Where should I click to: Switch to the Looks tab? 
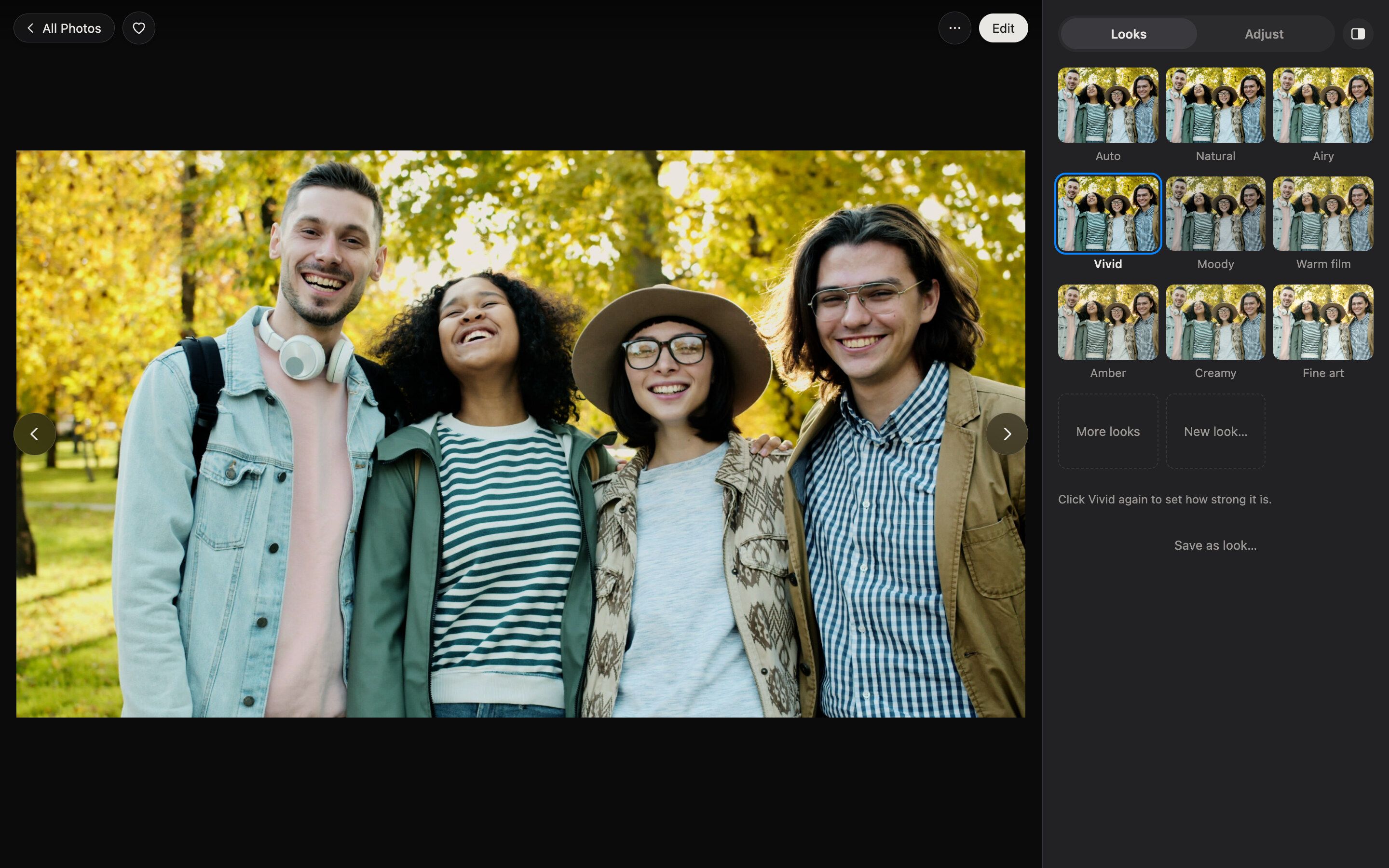(x=1128, y=34)
